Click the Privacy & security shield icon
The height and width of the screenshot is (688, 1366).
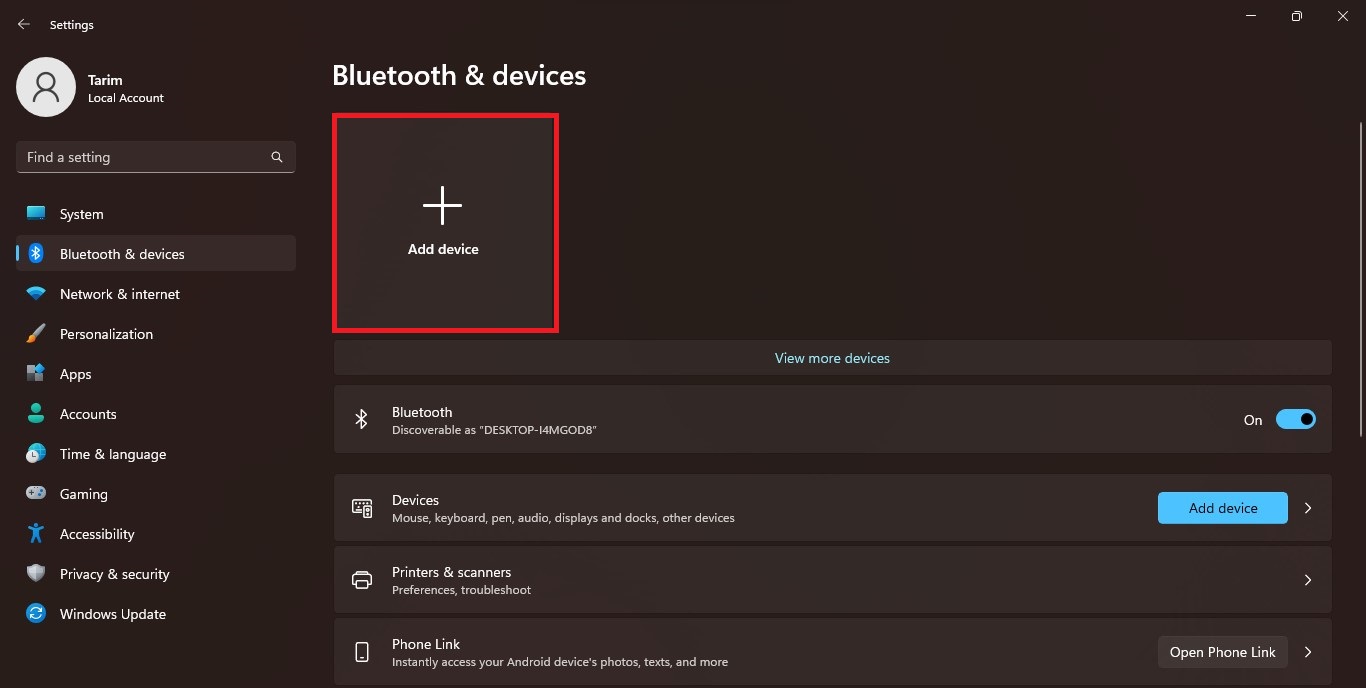pos(36,573)
